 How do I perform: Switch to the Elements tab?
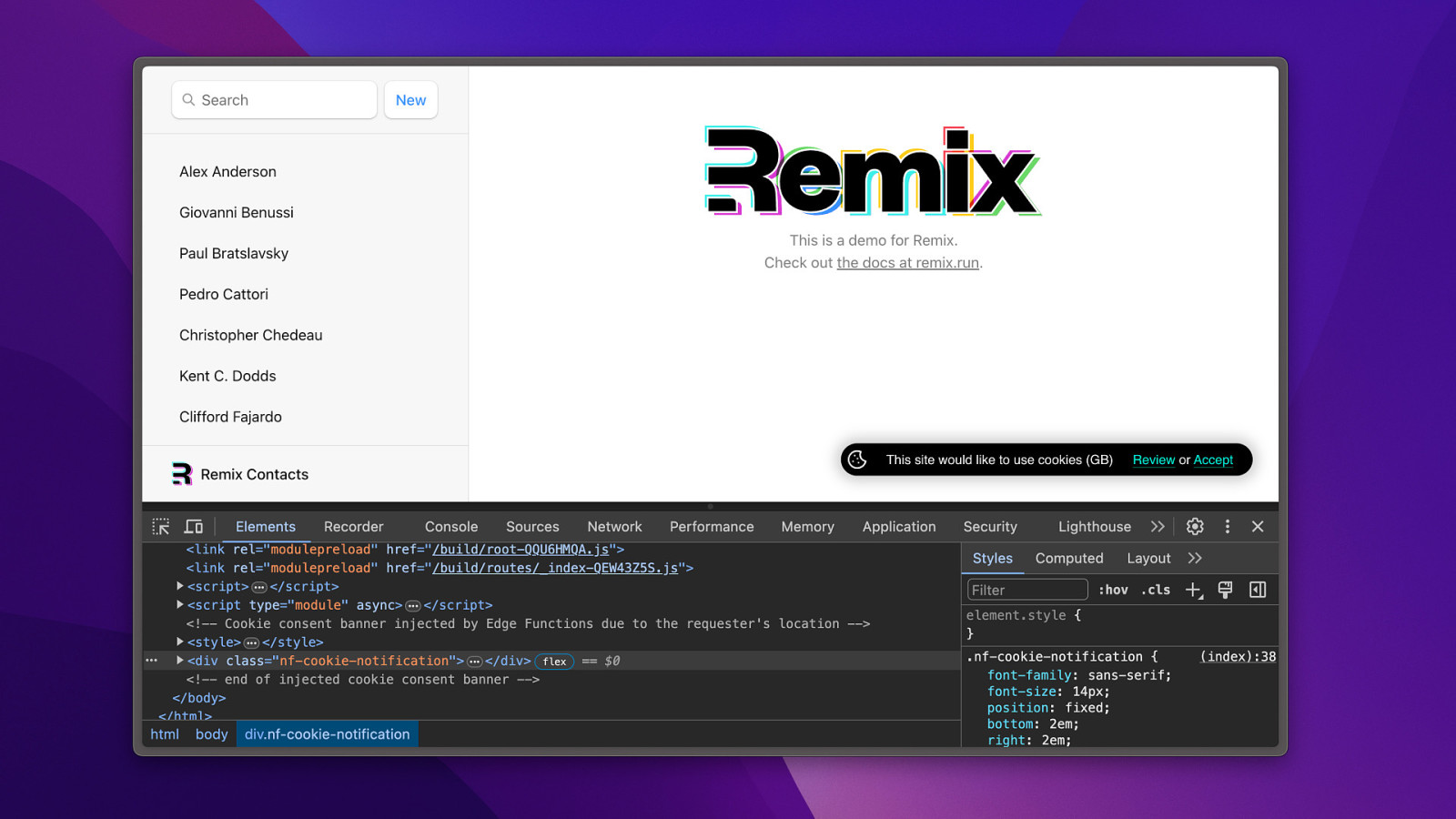tap(266, 526)
